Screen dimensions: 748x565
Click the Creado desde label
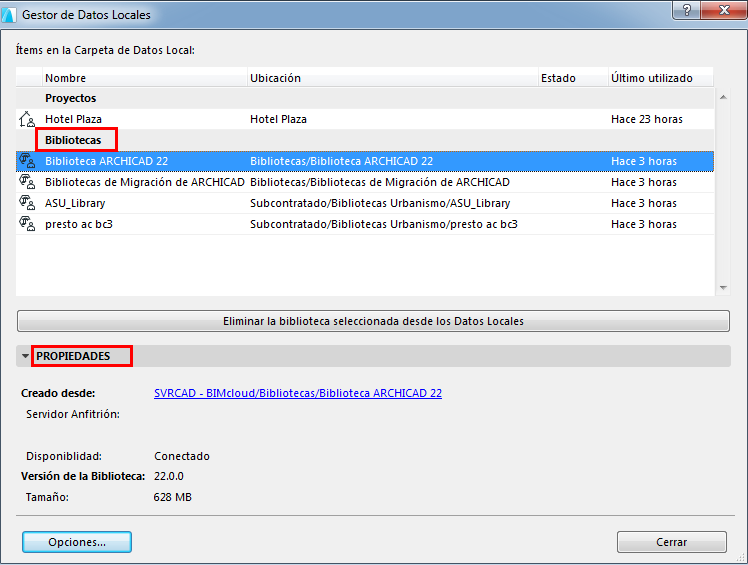click(x=58, y=393)
